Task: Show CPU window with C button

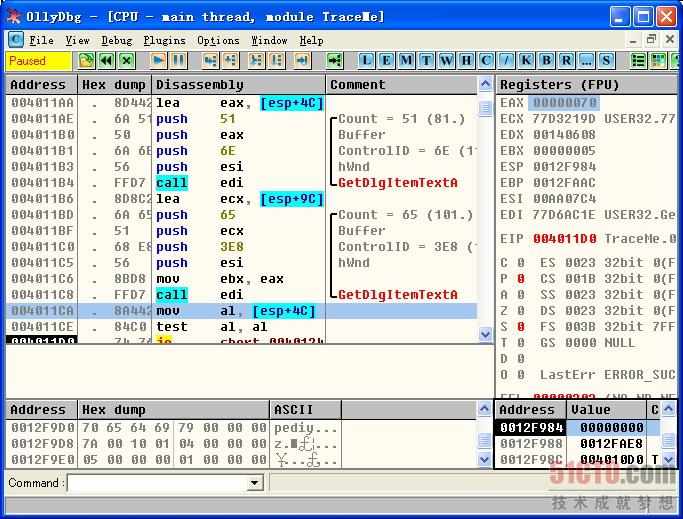Action: coord(487,60)
